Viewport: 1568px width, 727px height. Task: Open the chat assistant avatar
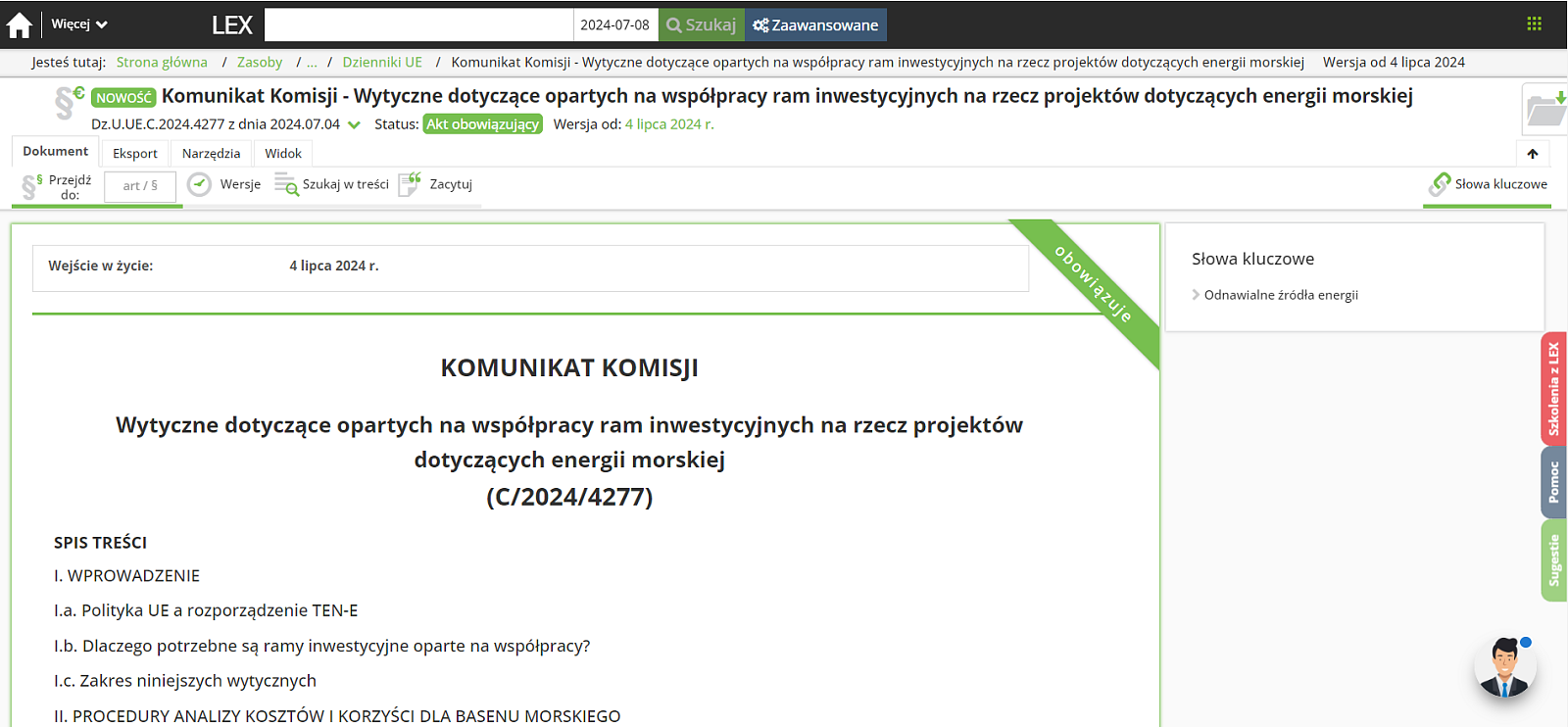(1505, 666)
